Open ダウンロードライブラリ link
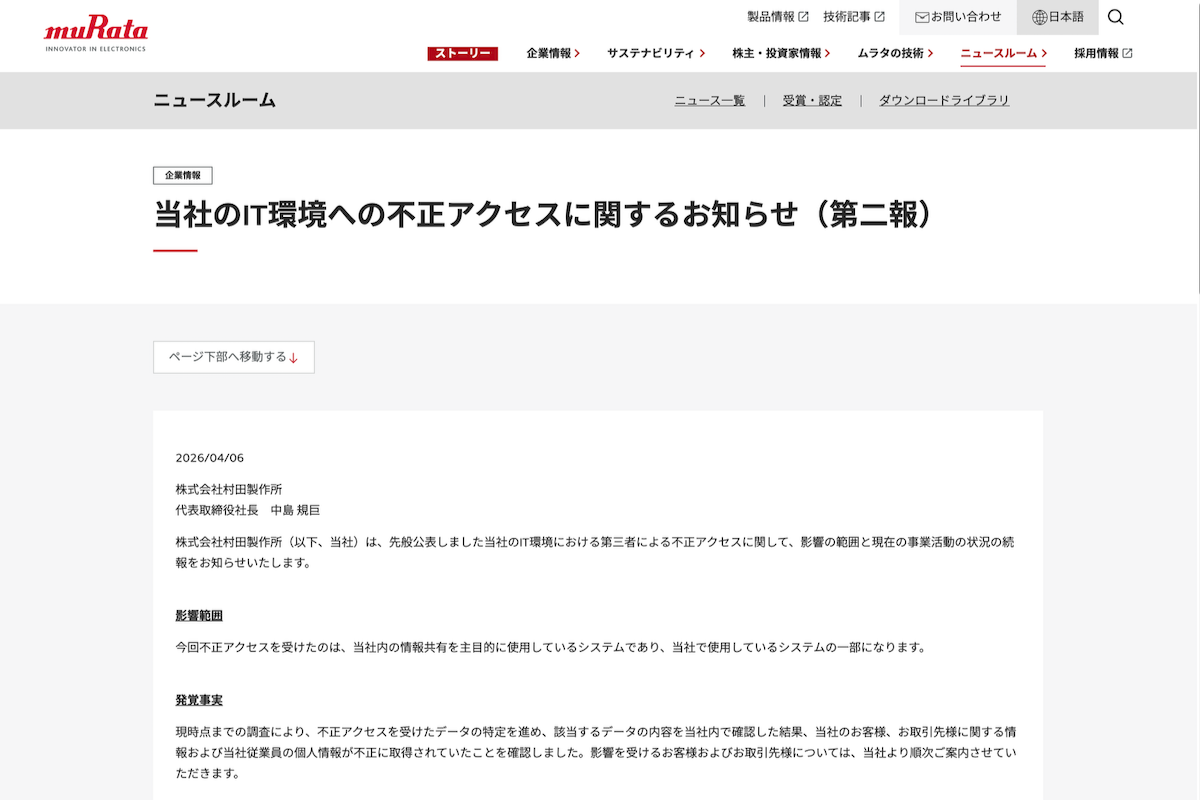 click(944, 101)
